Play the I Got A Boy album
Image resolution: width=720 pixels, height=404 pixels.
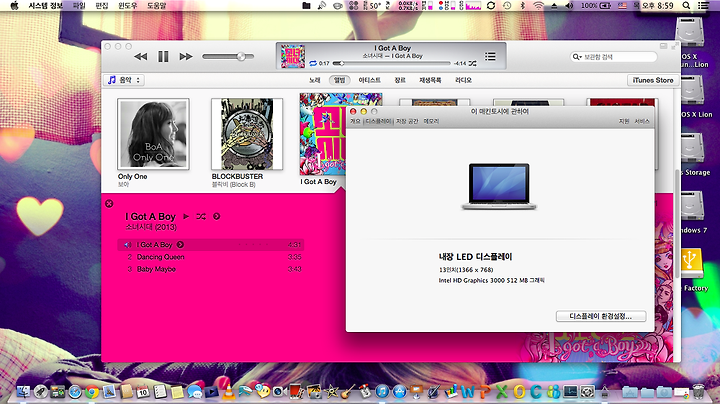tap(186, 216)
